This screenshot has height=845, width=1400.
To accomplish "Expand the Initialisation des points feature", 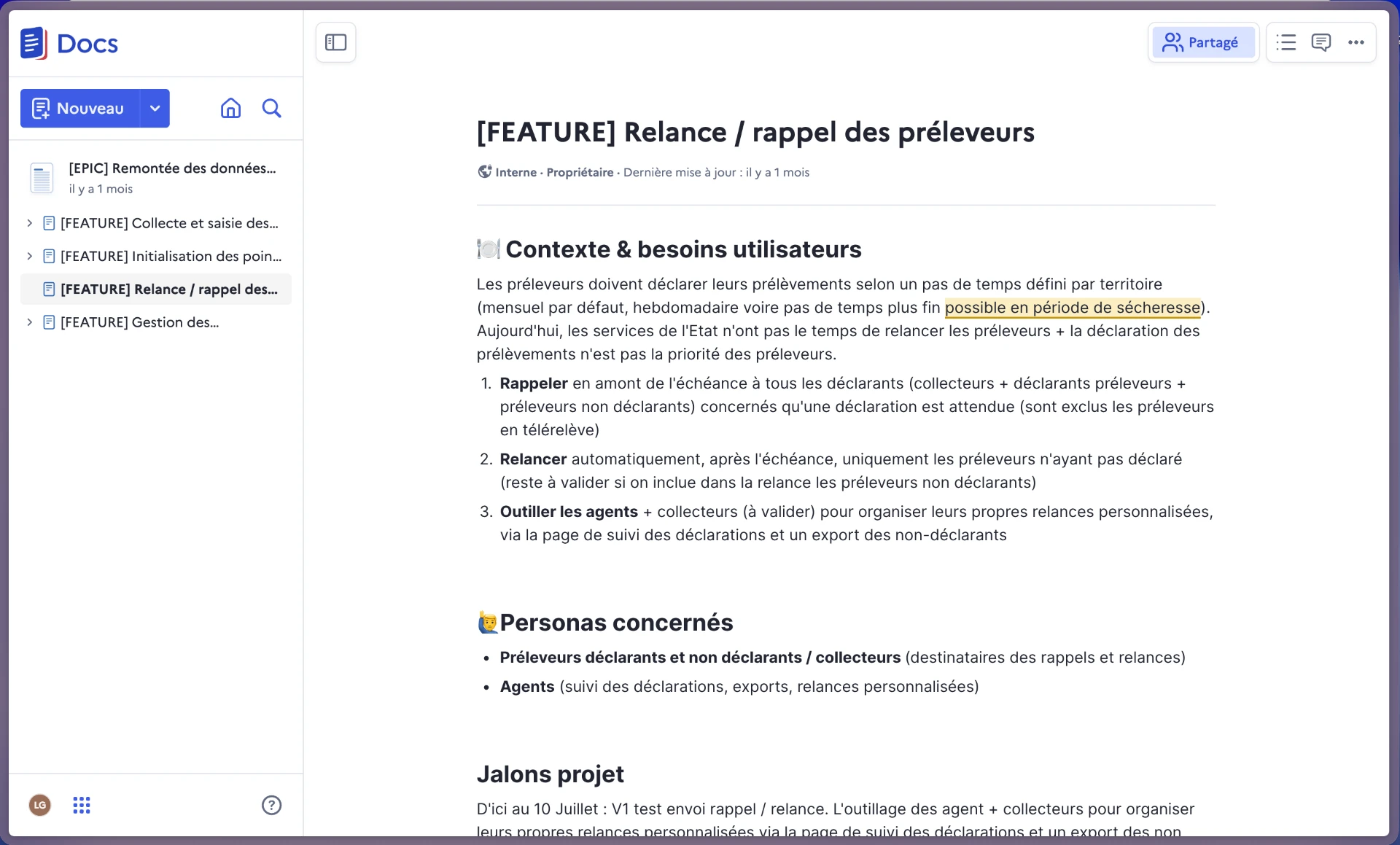I will point(29,256).
